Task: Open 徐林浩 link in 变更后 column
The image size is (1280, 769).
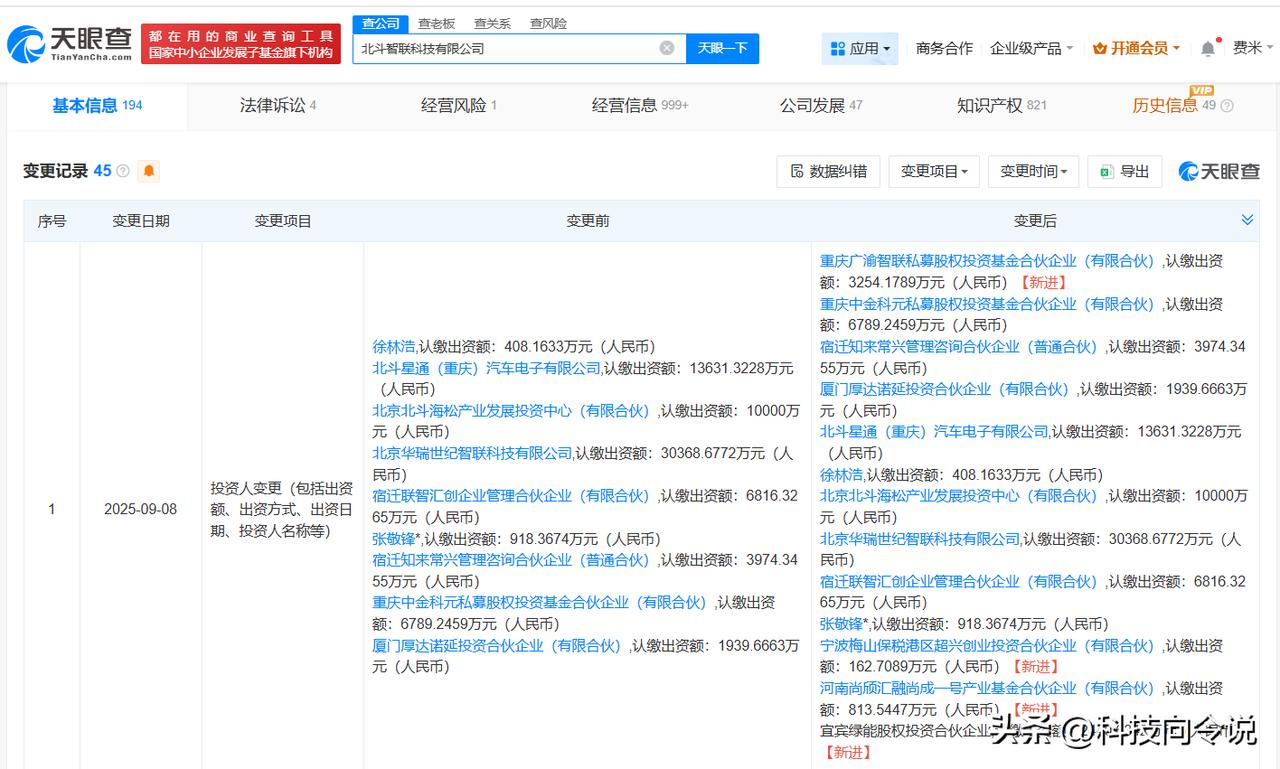Action: point(841,475)
